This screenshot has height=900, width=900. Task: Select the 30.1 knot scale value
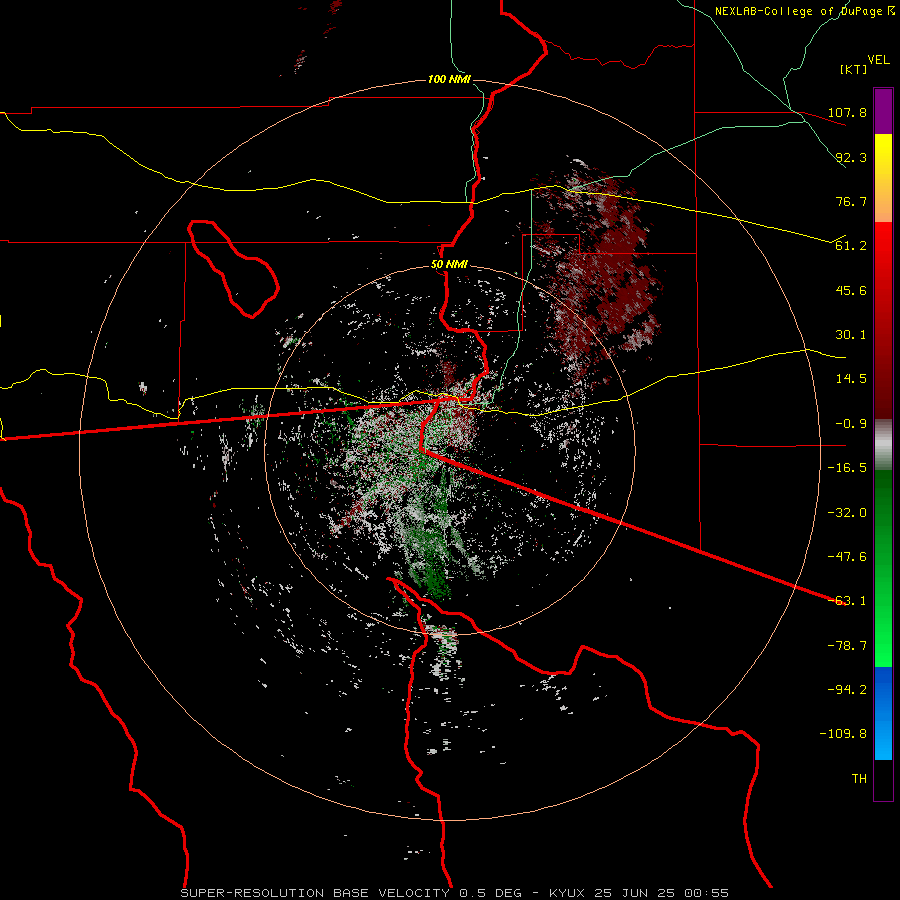pyautogui.click(x=851, y=335)
